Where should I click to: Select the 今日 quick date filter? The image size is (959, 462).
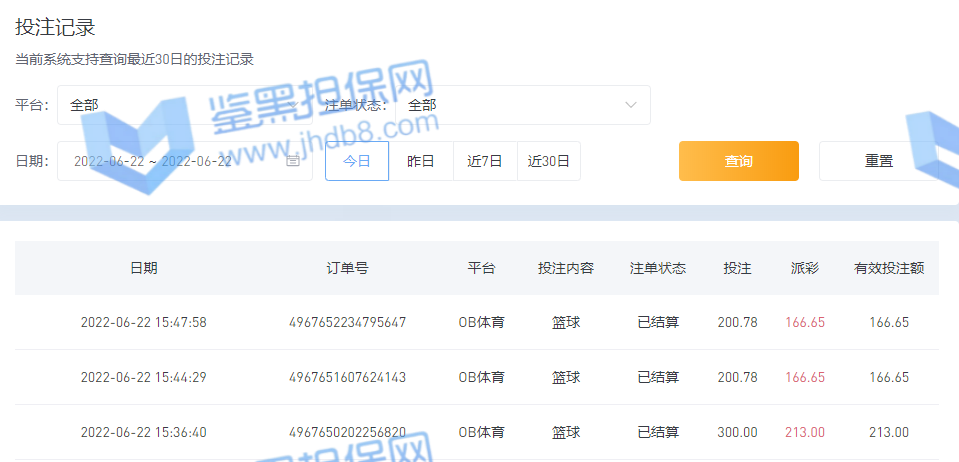click(x=357, y=161)
